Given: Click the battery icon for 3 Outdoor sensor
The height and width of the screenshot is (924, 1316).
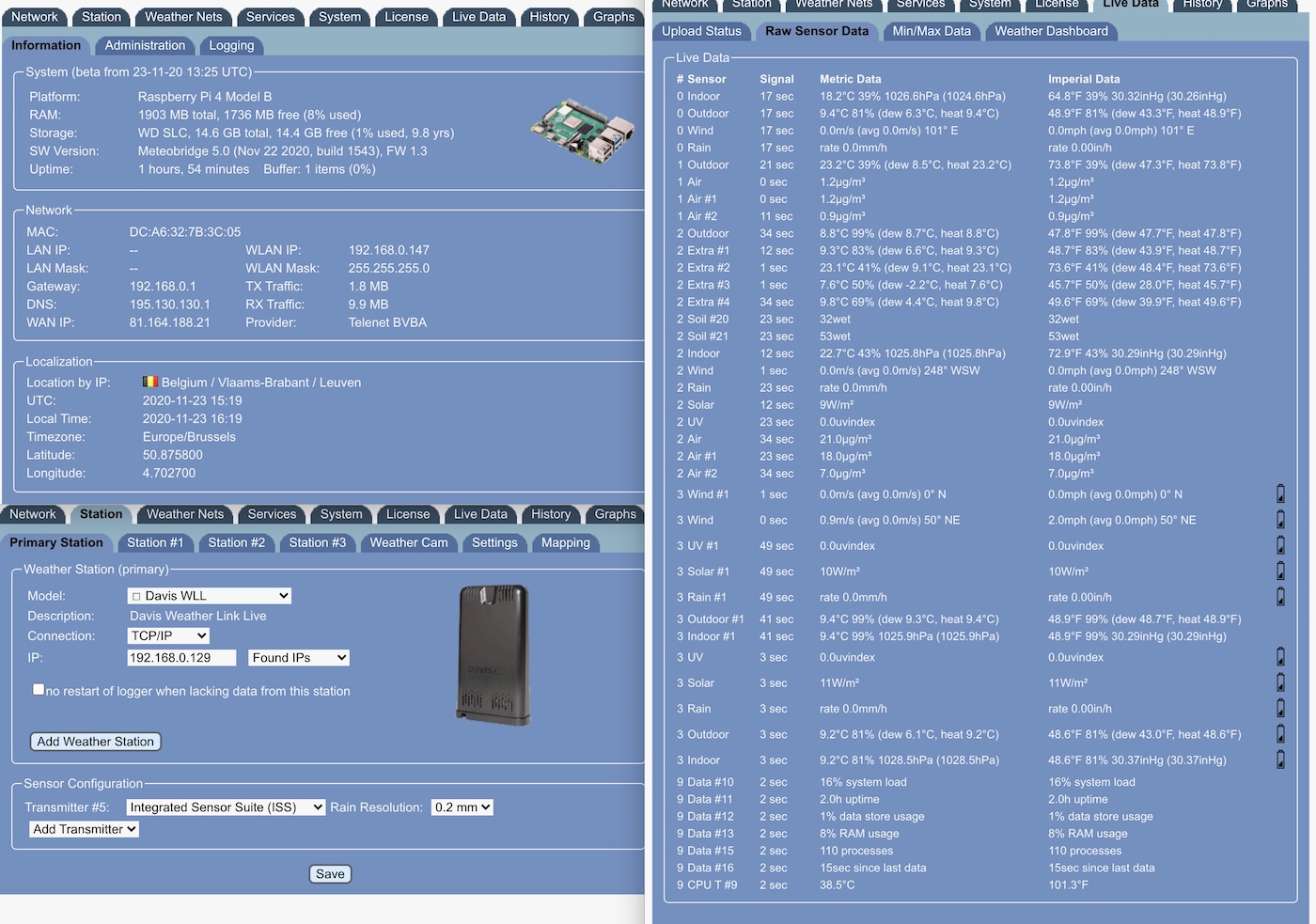Looking at the screenshot, I should click(1280, 734).
